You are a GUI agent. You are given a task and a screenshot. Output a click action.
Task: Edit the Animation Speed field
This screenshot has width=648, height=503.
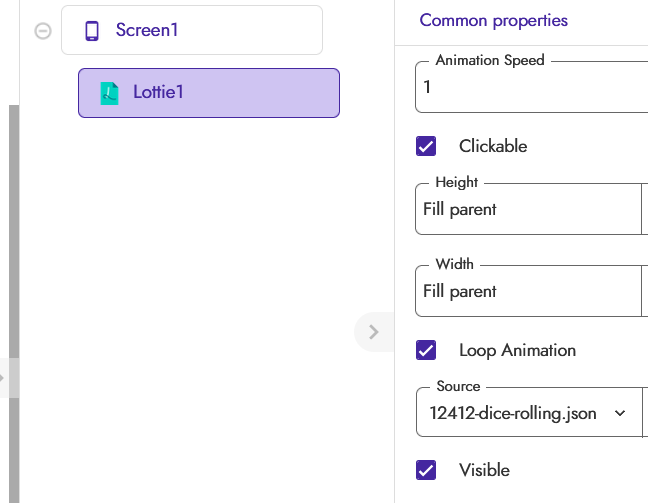point(531,87)
